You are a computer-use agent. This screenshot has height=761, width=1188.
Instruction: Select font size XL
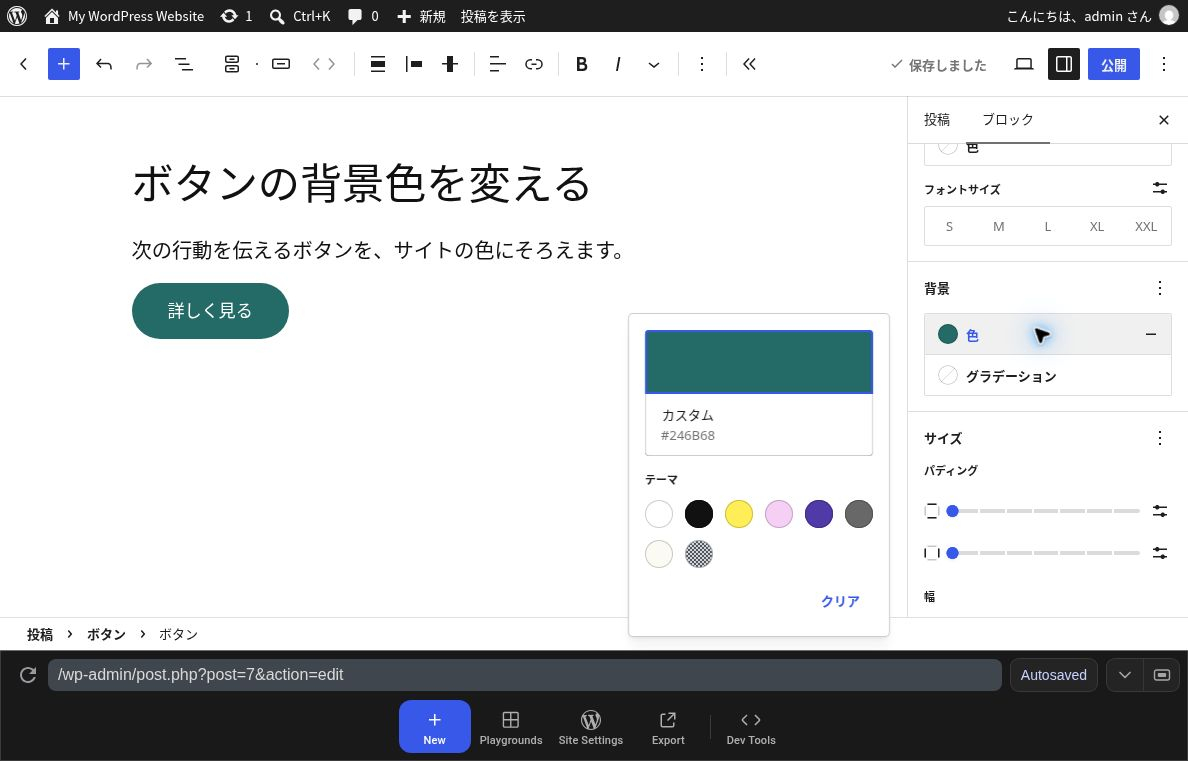[x=1097, y=227]
